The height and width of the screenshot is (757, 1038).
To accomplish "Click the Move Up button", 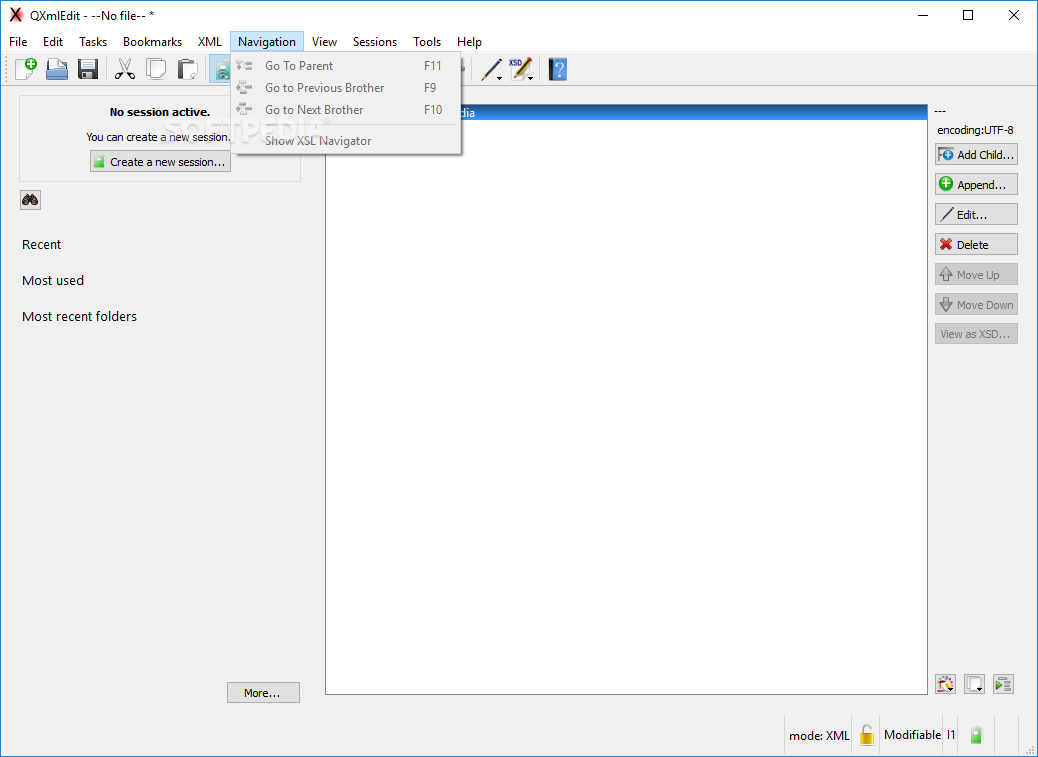I will (x=976, y=275).
